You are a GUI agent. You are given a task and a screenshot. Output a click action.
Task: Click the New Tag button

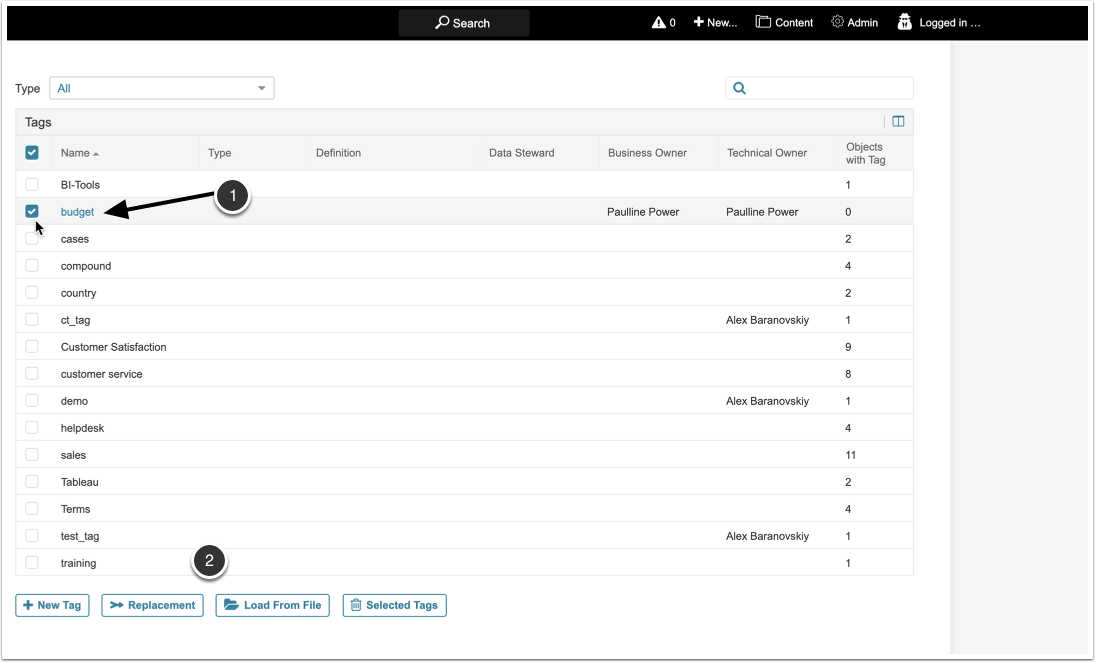pos(52,605)
